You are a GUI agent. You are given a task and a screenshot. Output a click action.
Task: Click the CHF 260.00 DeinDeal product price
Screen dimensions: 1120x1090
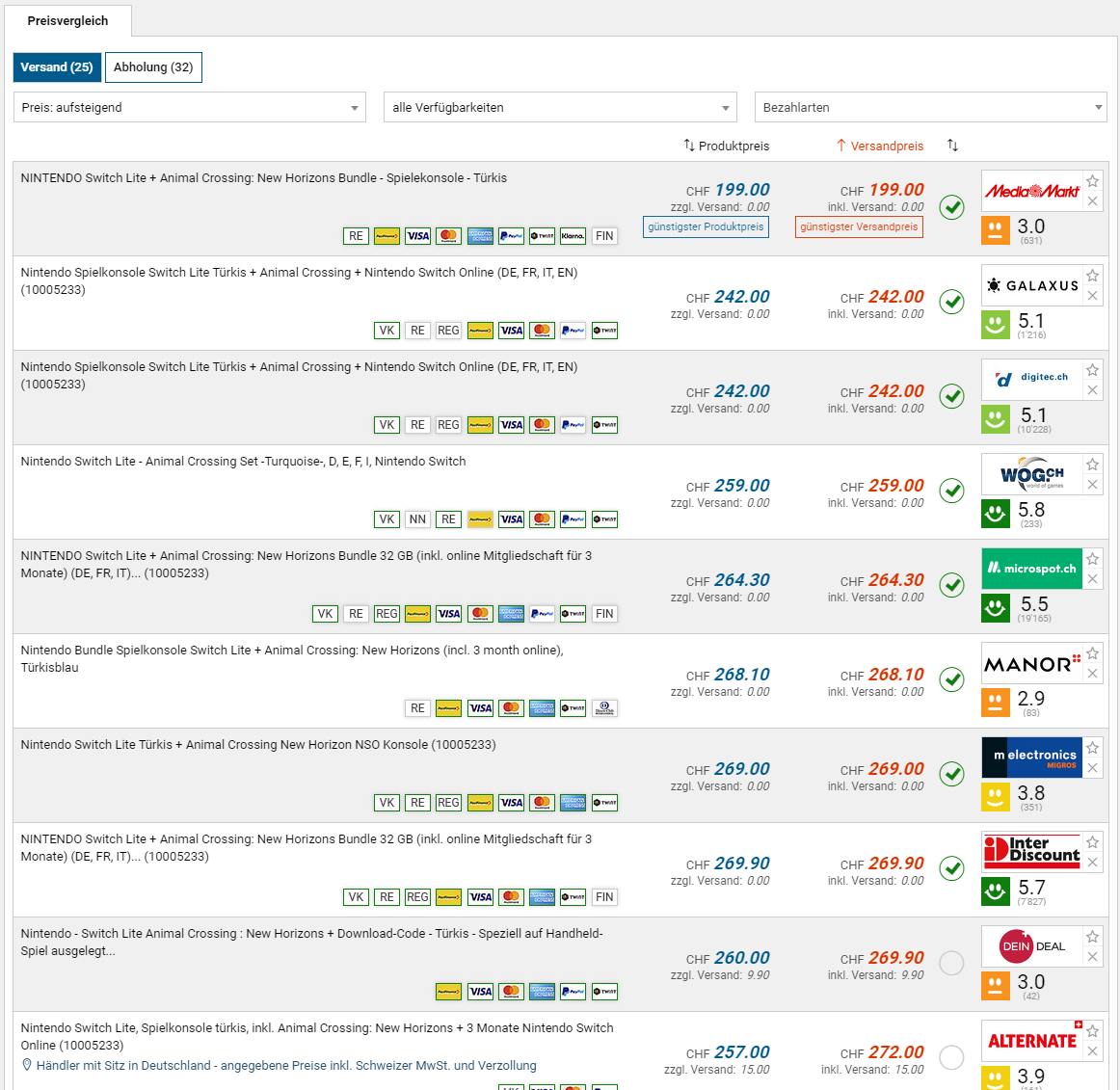[728, 958]
